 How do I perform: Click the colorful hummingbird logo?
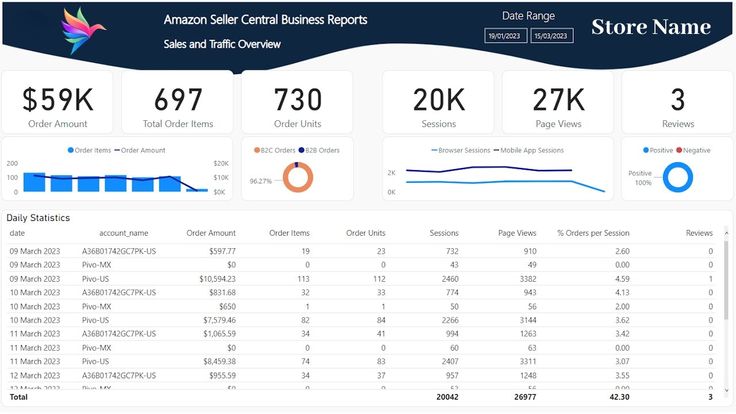point(83,31)
